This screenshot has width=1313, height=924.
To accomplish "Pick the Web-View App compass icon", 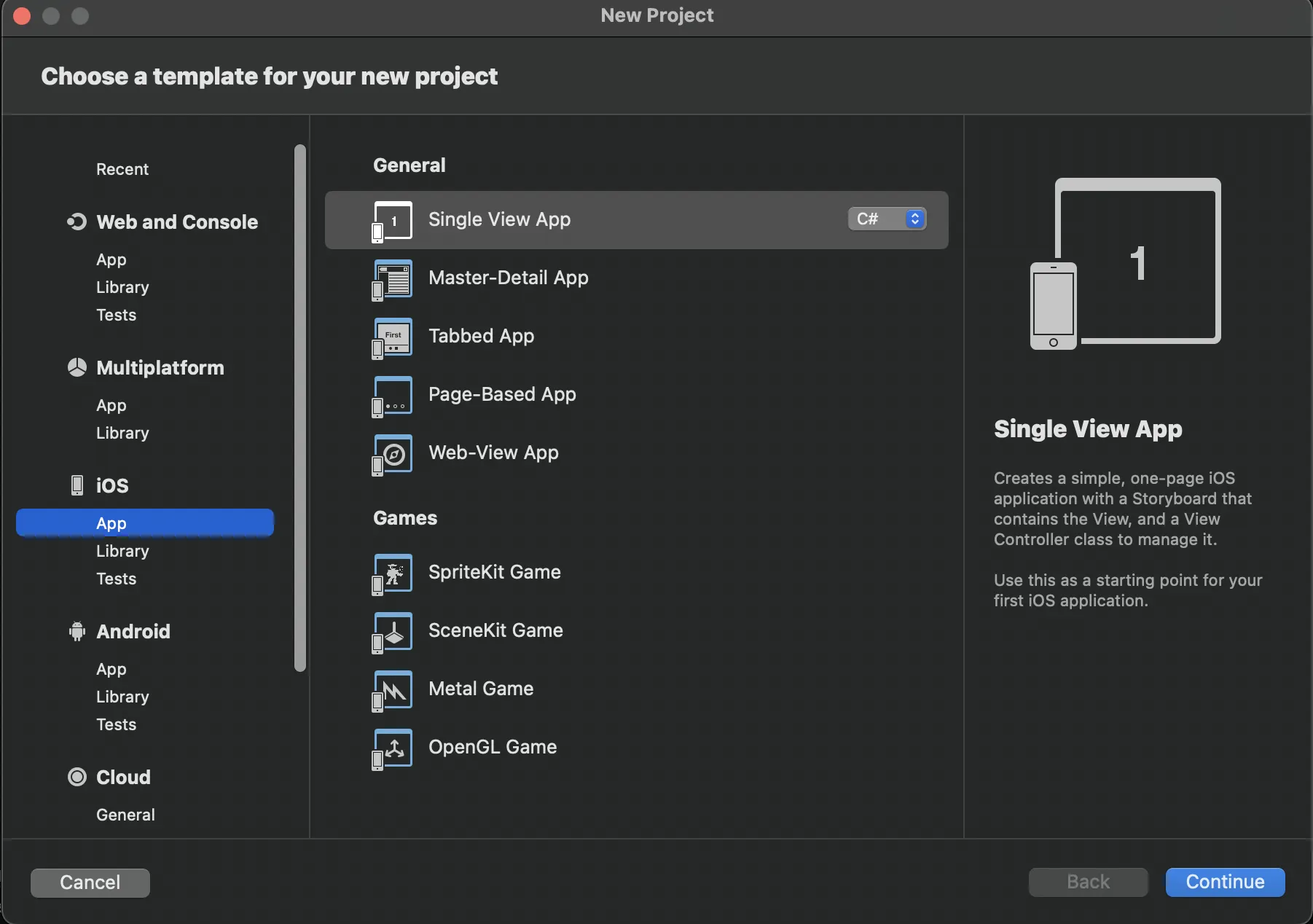I will point(392,455).
